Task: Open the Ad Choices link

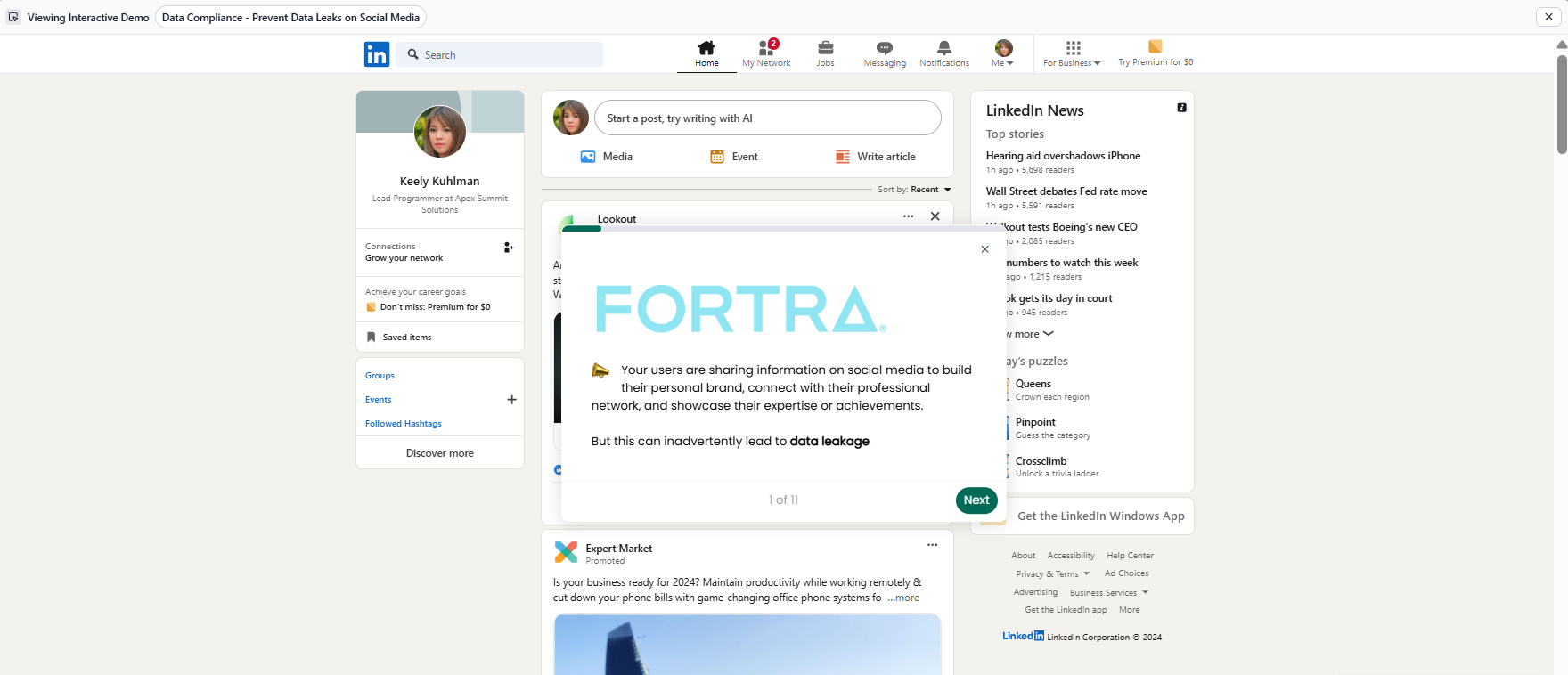Action: click(x=1127, y=573)
